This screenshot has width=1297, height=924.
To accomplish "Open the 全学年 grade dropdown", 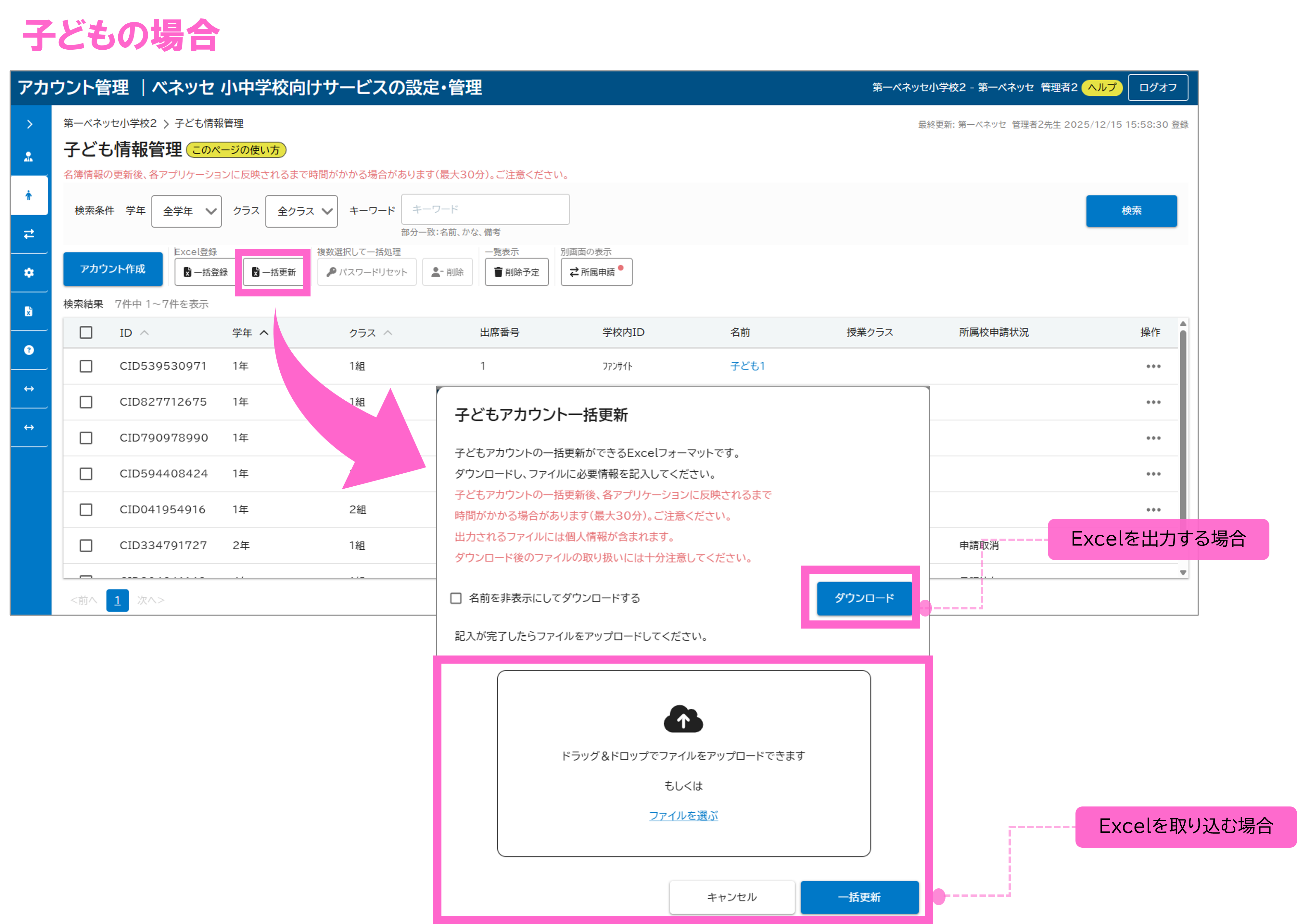I will 187,211.
